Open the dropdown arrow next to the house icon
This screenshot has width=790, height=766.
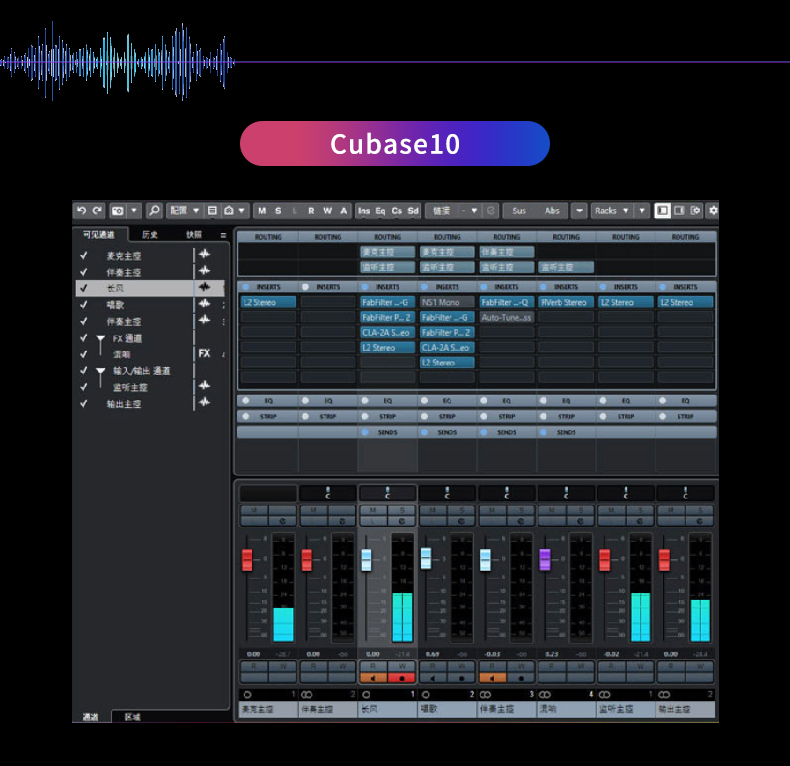pyautogui.click(x=241, y=211)
